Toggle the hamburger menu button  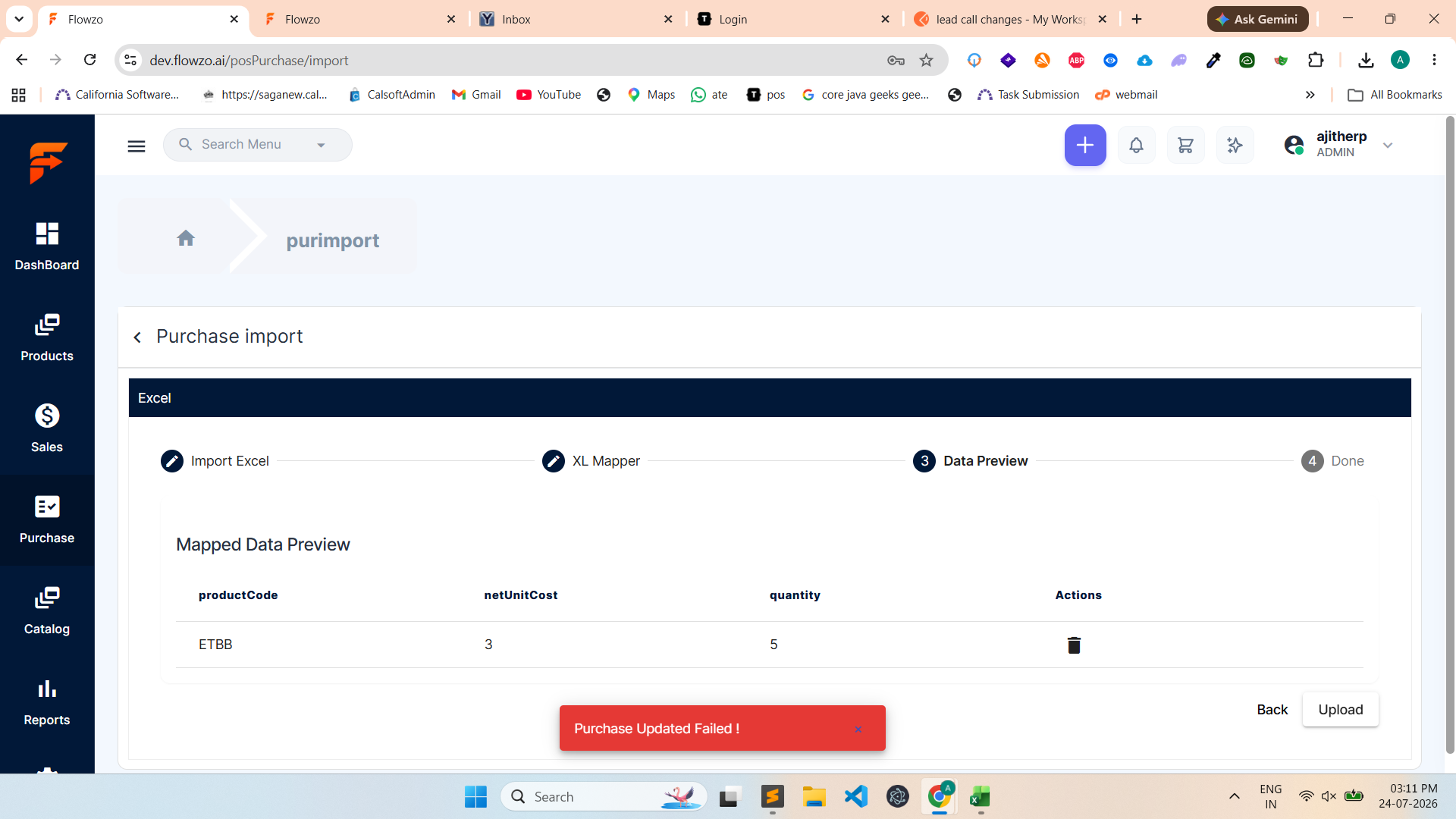(x=136, y=146)
